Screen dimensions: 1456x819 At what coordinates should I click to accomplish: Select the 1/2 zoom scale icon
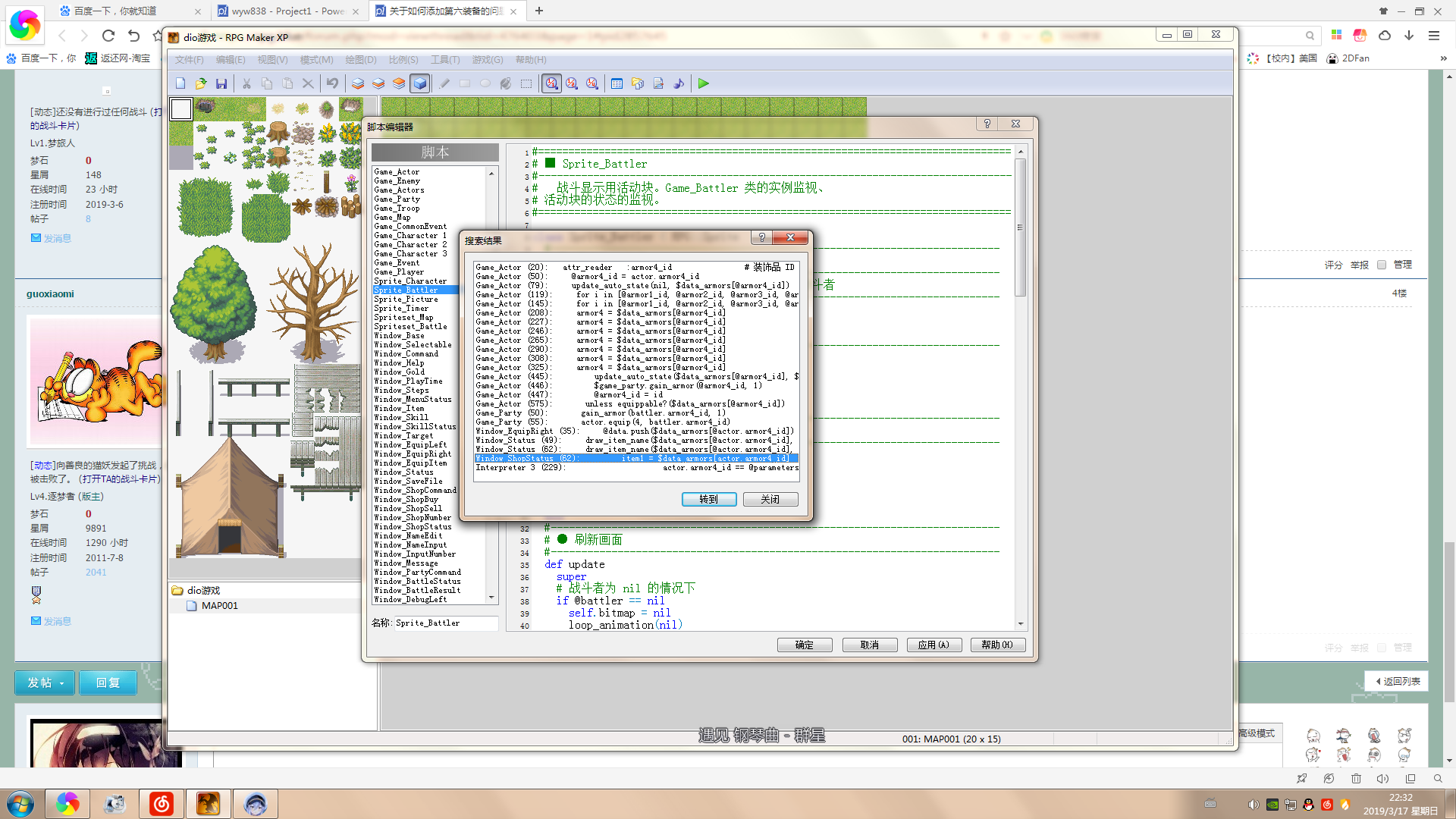572,83
